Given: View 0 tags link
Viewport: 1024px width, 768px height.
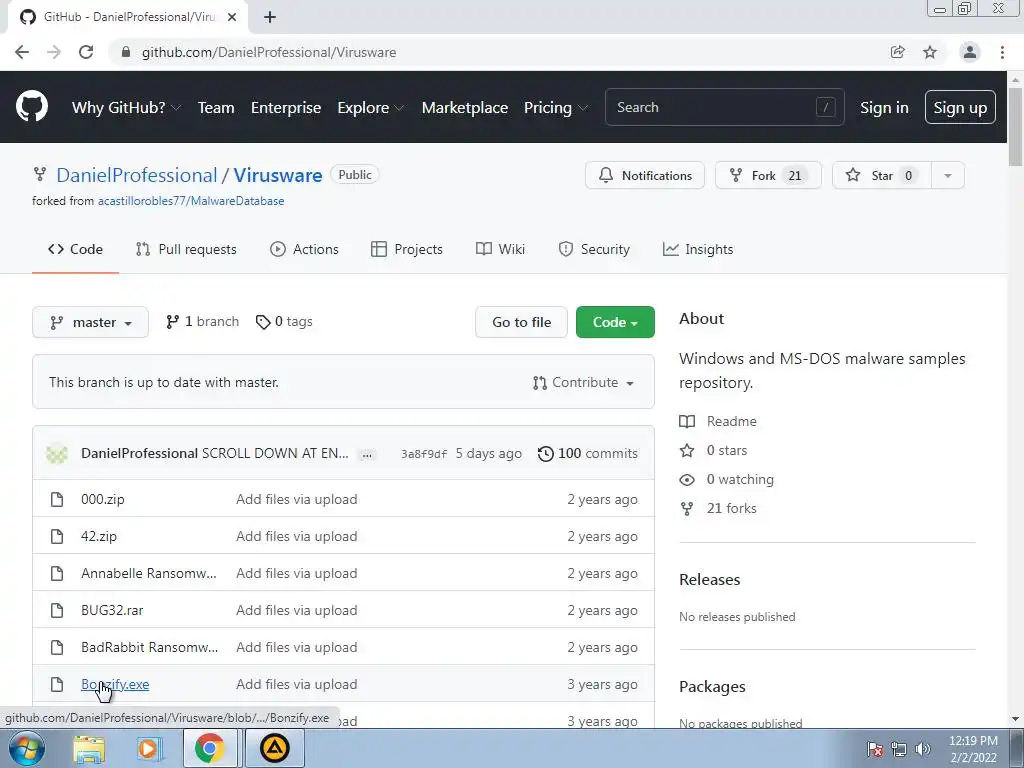Looking at the screenshot, I should coord(284,322).
